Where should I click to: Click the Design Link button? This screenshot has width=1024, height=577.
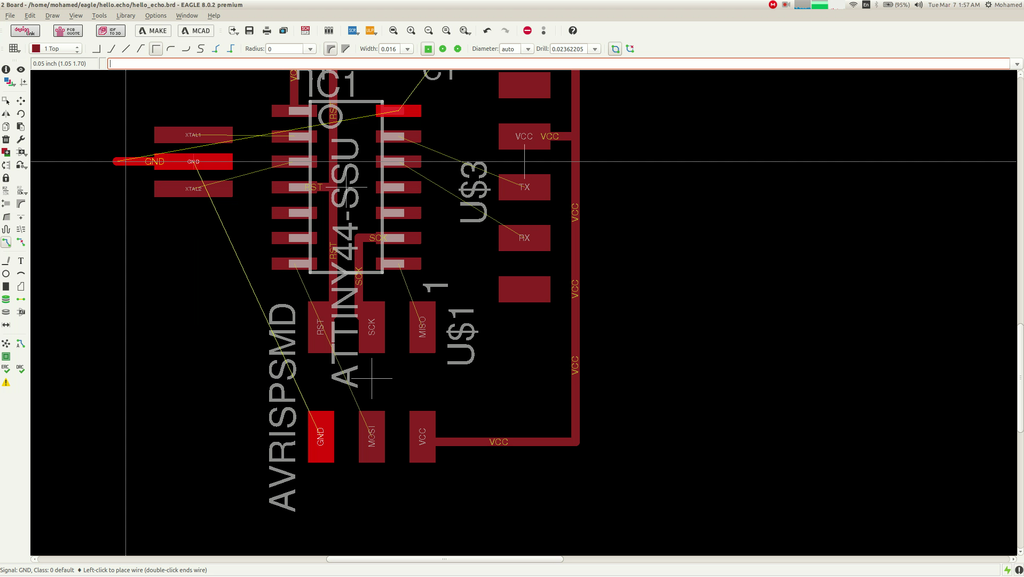point(25,31)
